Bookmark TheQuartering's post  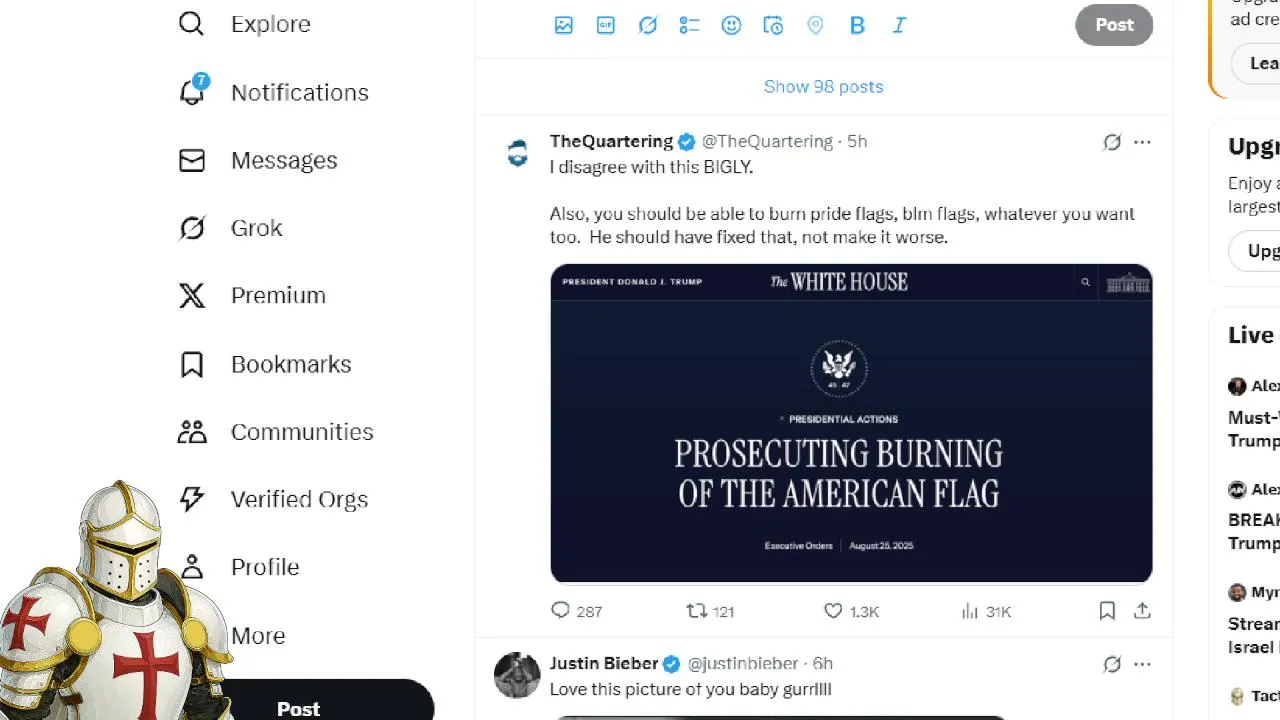(1107, 610)
